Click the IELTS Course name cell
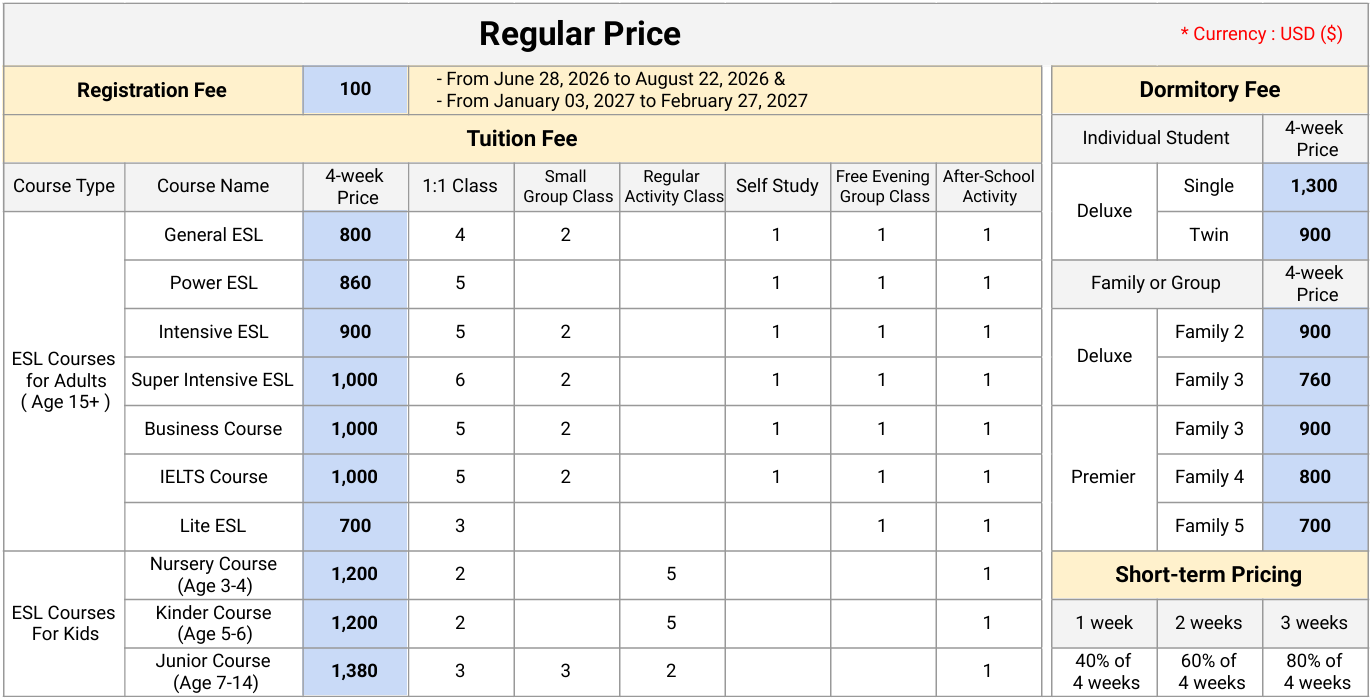The image size is (1372, 700). (x=213, y=477)
